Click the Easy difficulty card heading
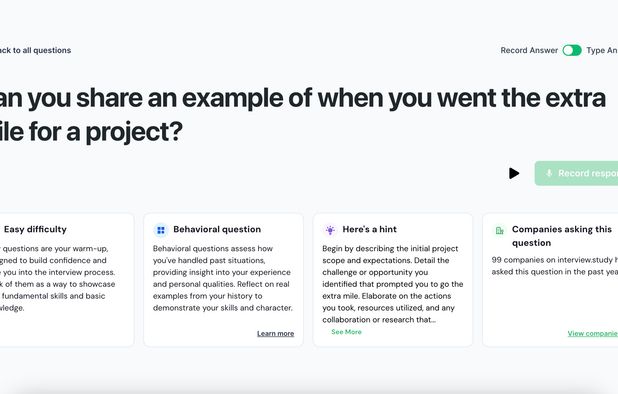 [35, 229]
